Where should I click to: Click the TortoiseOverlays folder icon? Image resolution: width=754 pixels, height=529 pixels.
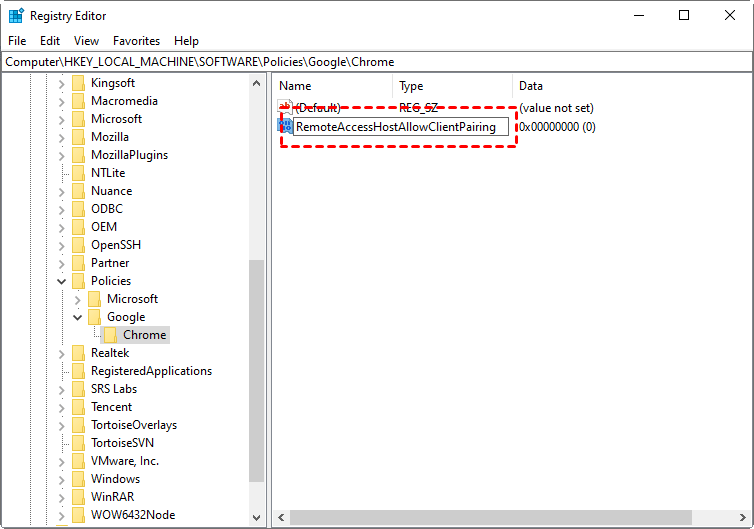78,425
